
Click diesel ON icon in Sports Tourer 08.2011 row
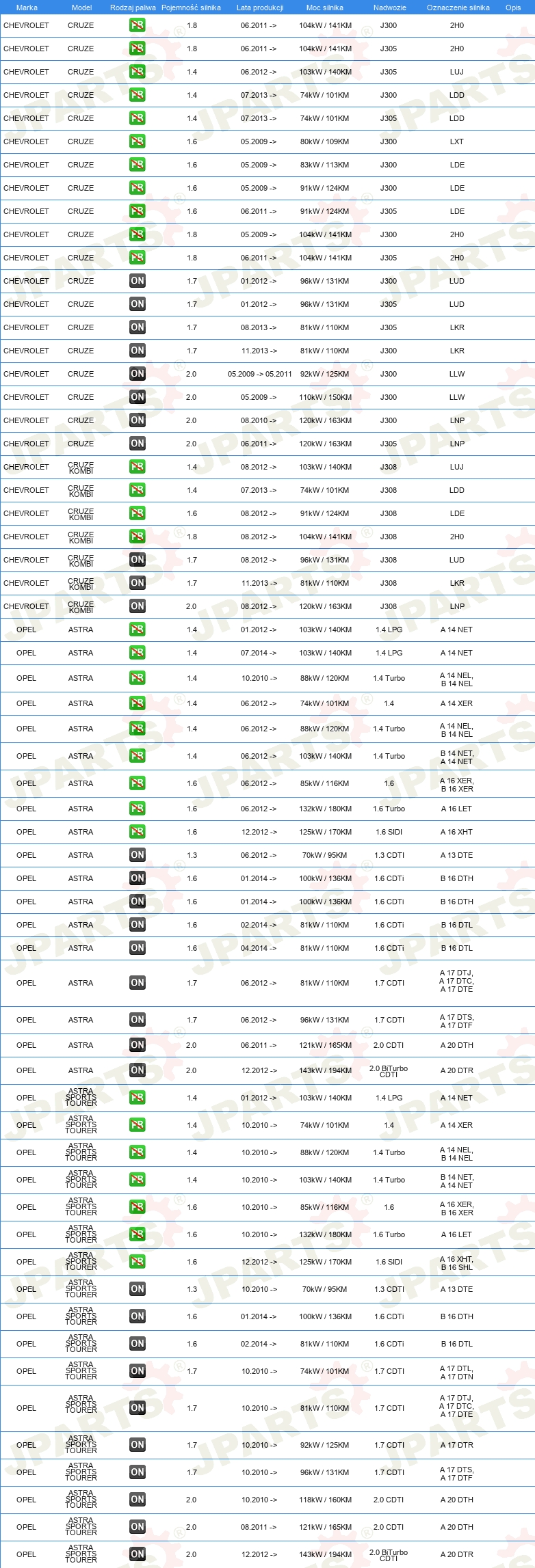137,1527
